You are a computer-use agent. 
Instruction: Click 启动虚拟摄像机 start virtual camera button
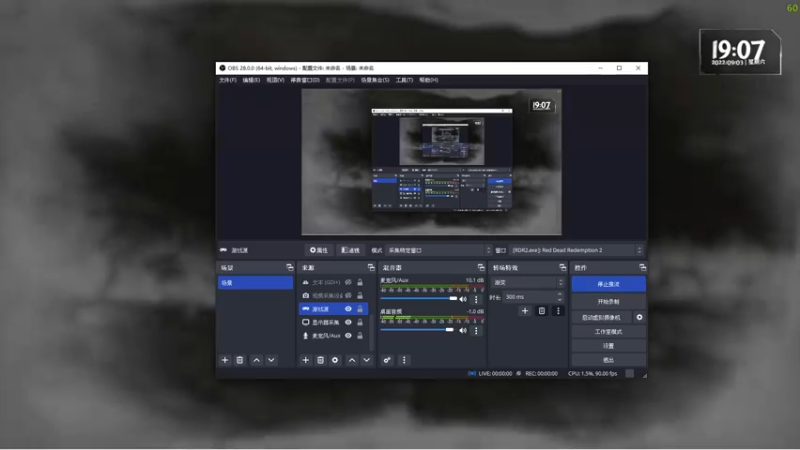pos(602,317)
